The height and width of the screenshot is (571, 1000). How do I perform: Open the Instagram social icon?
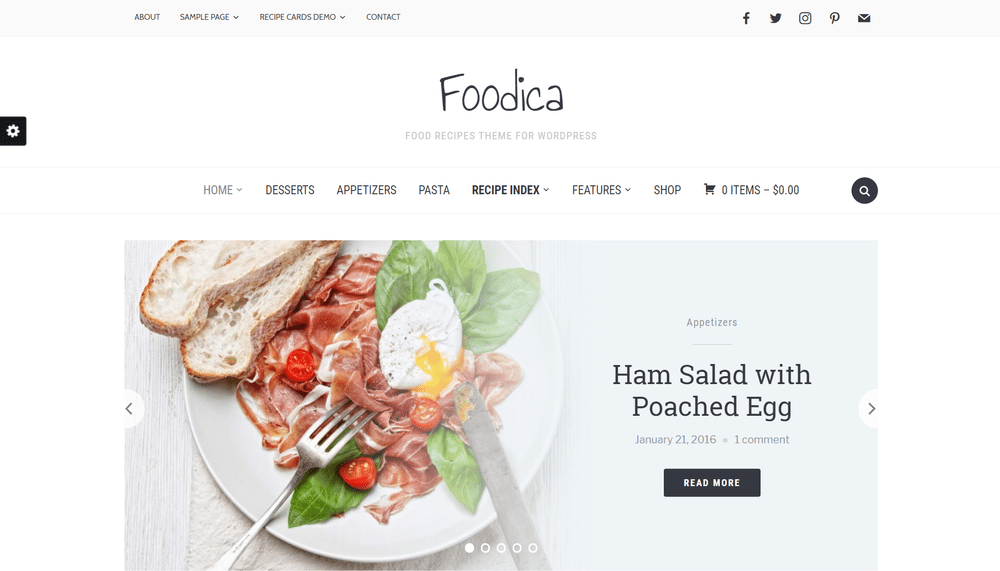coord(805,18)
